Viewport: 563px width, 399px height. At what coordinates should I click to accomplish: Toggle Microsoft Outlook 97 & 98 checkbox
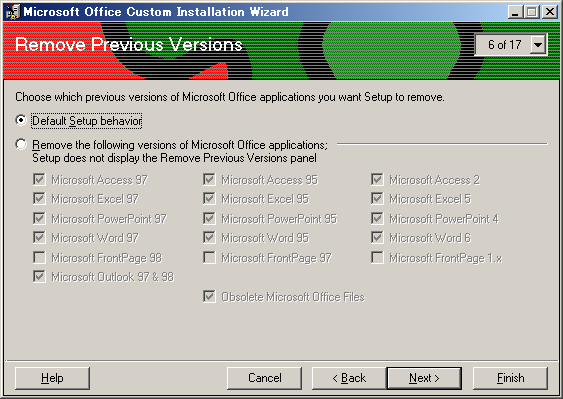(39, 277)
